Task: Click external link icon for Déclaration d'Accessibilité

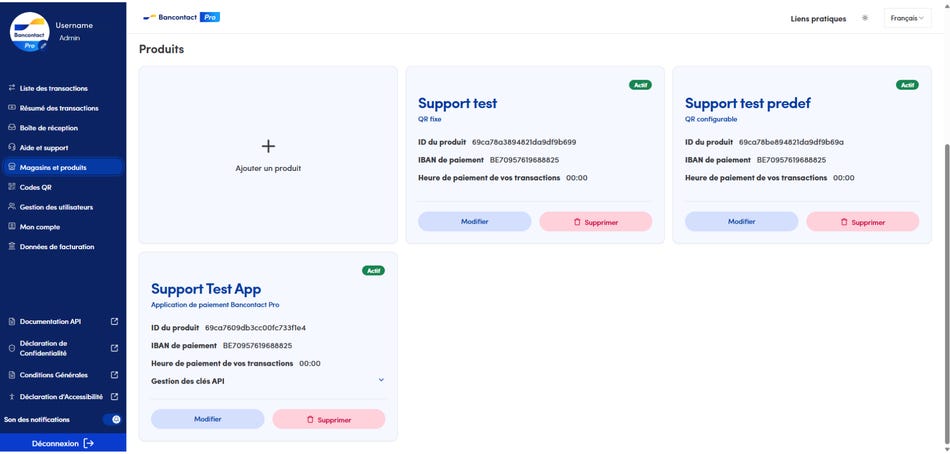Action: coord(114,397)
